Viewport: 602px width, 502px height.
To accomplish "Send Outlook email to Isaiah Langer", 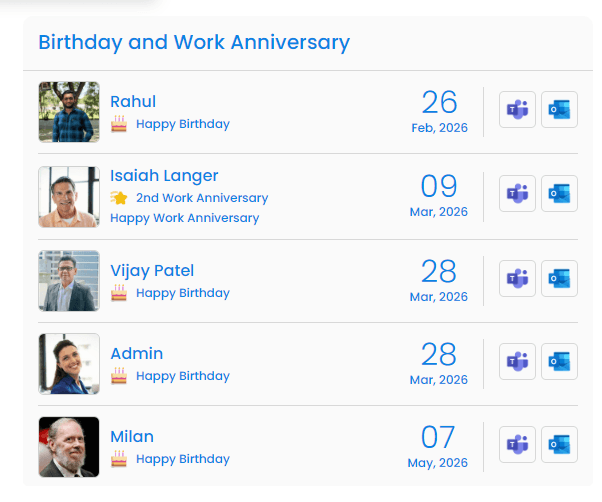I will (559, 194).
